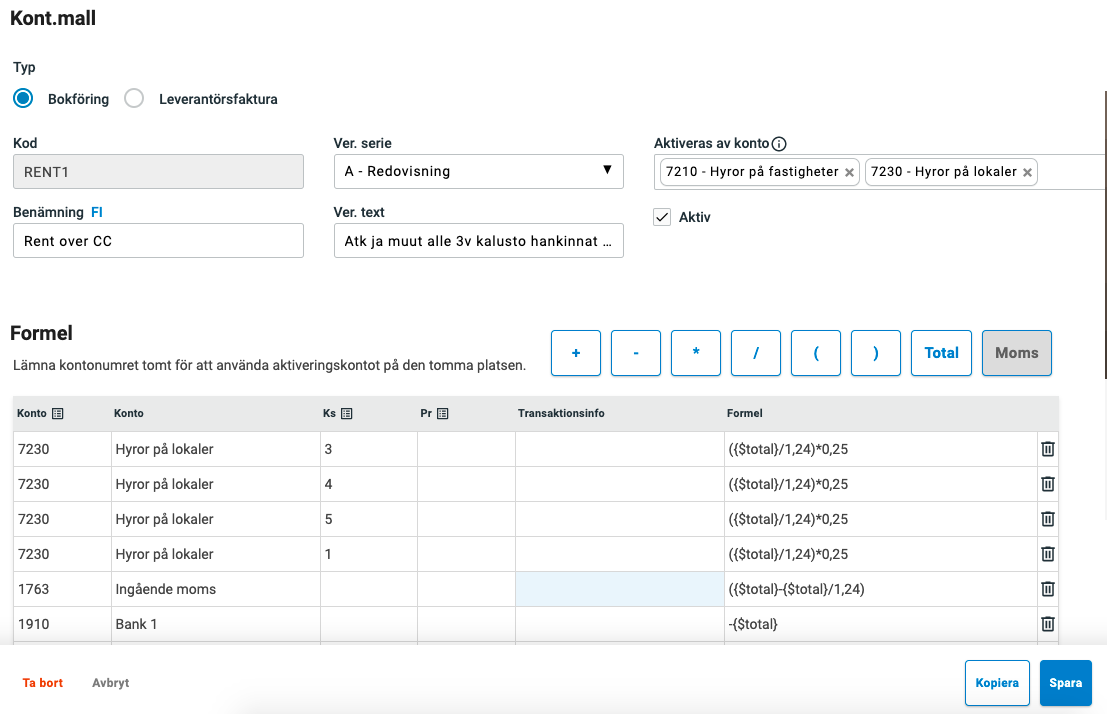Remove 7210 - Hyror på fastigheter tag
Screen dimensions: 1107x714
849,172
